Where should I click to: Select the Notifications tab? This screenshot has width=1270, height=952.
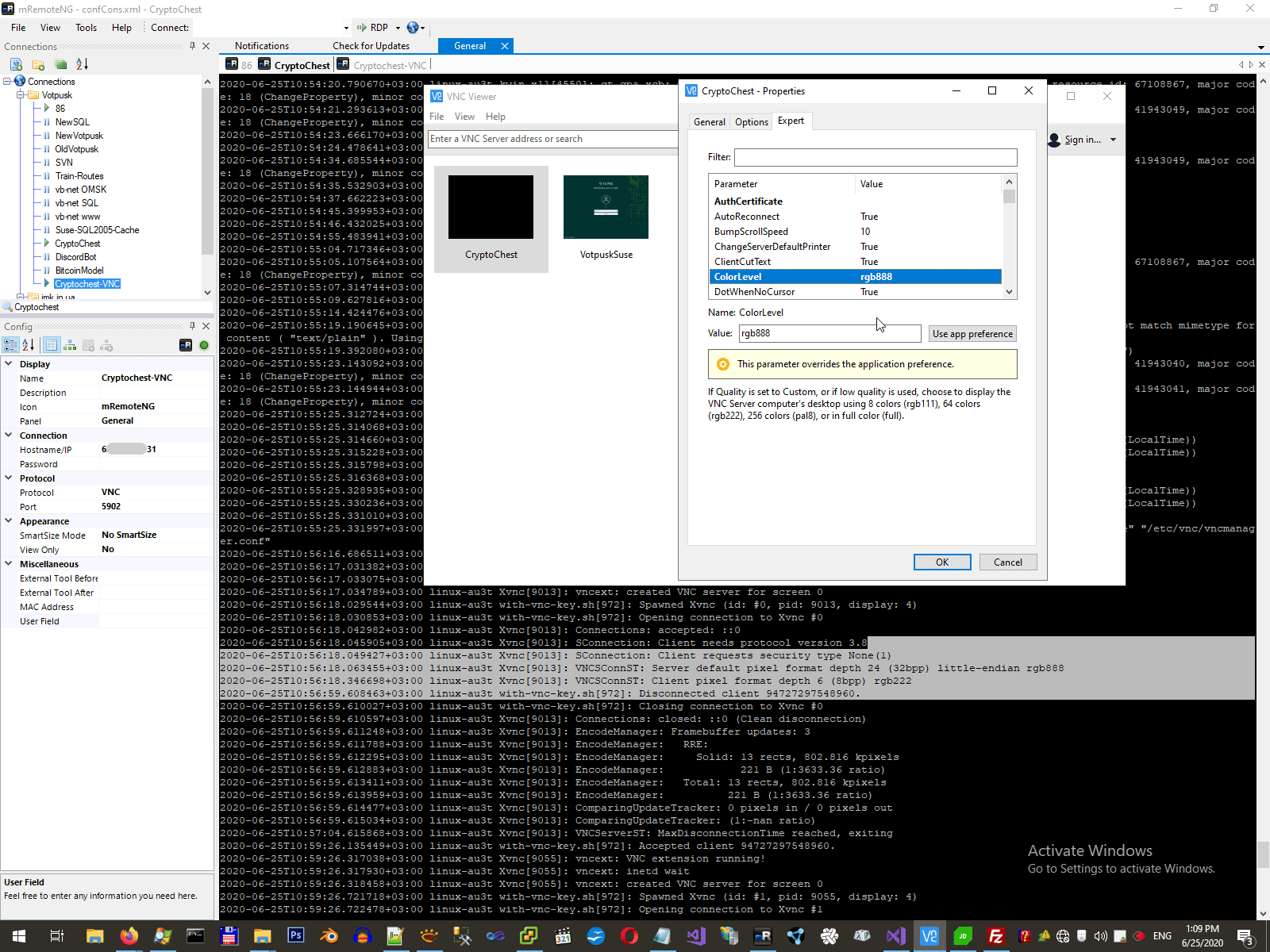click(x=262, y=46)
